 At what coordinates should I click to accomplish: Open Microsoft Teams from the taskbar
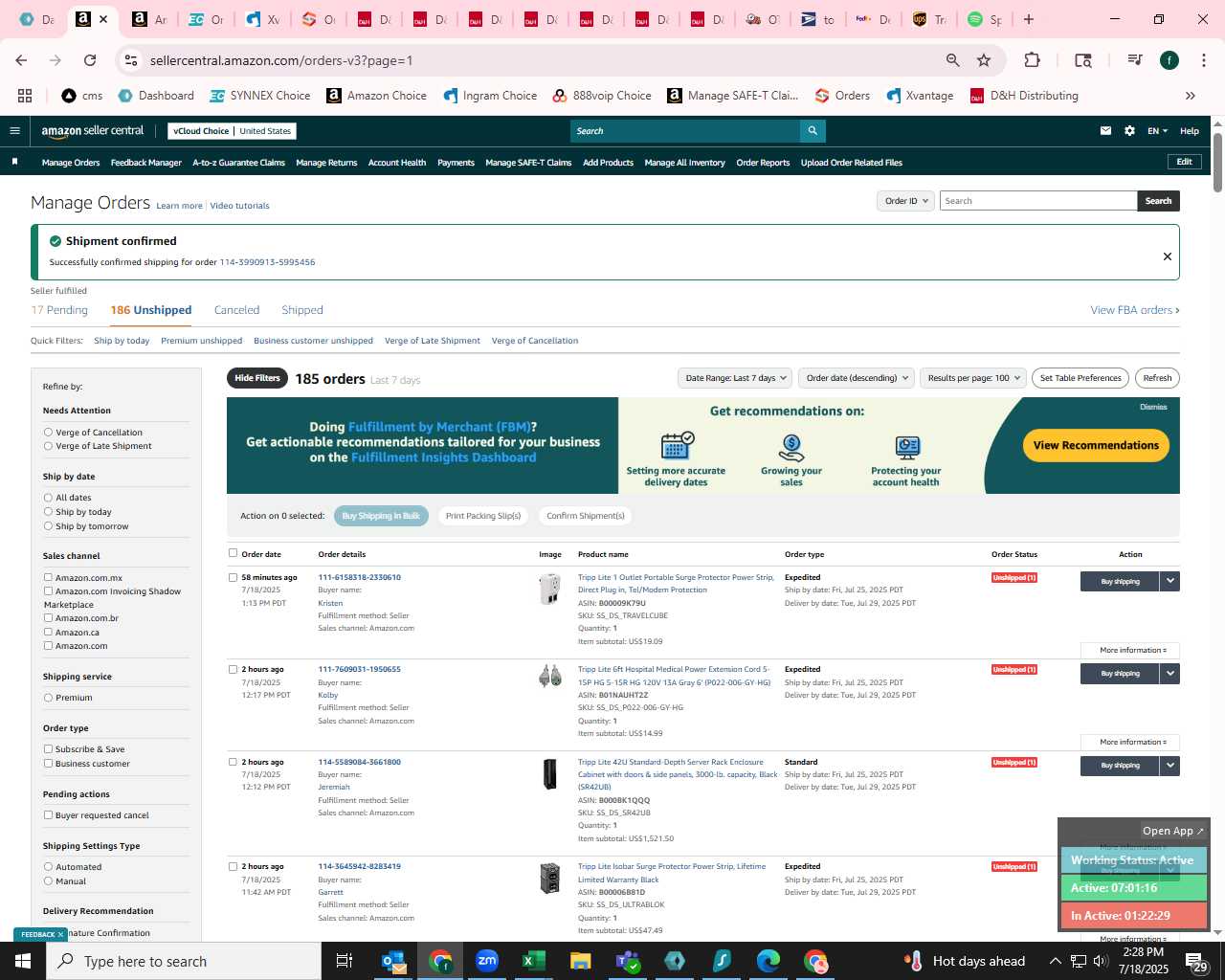point(628,961)
